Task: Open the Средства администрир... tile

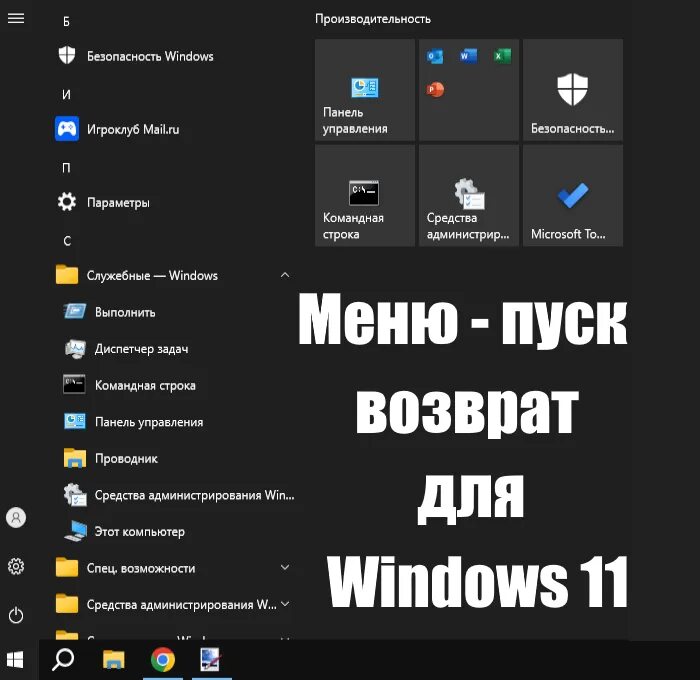Action: tap(469, 195)
